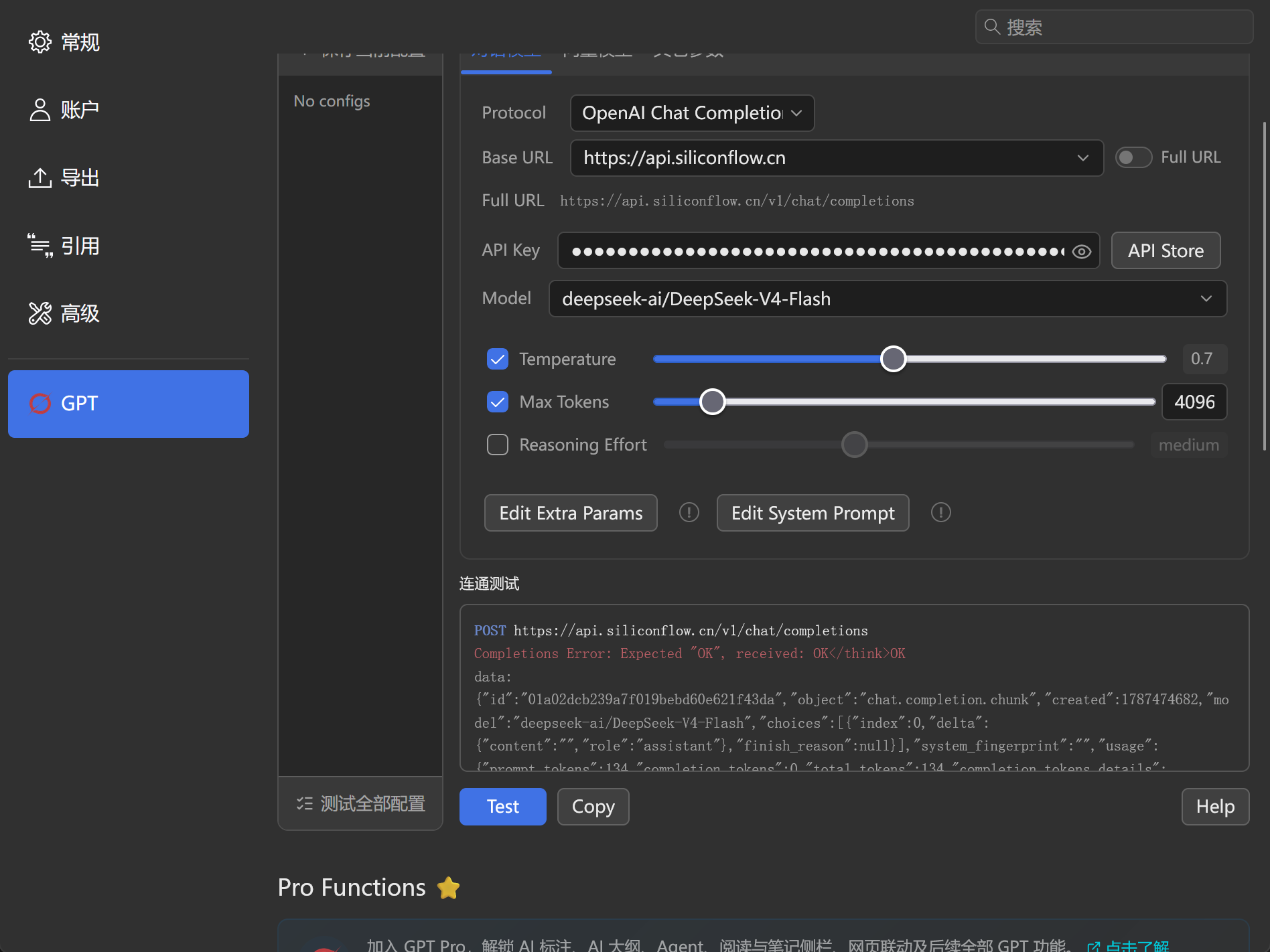Viewport: 1270px width, 952px height.
Task: Open the 点击了解 link
Action: click(1137, 946)
